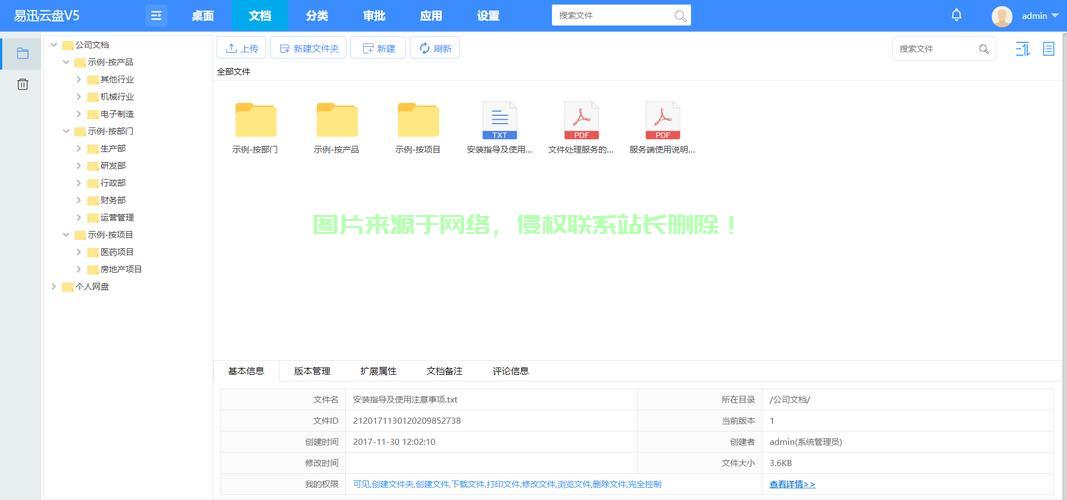1067x500 pixels.
Task: Open the 示例-按产品 folder thumbnail
Action: click(x=337, y=120)
